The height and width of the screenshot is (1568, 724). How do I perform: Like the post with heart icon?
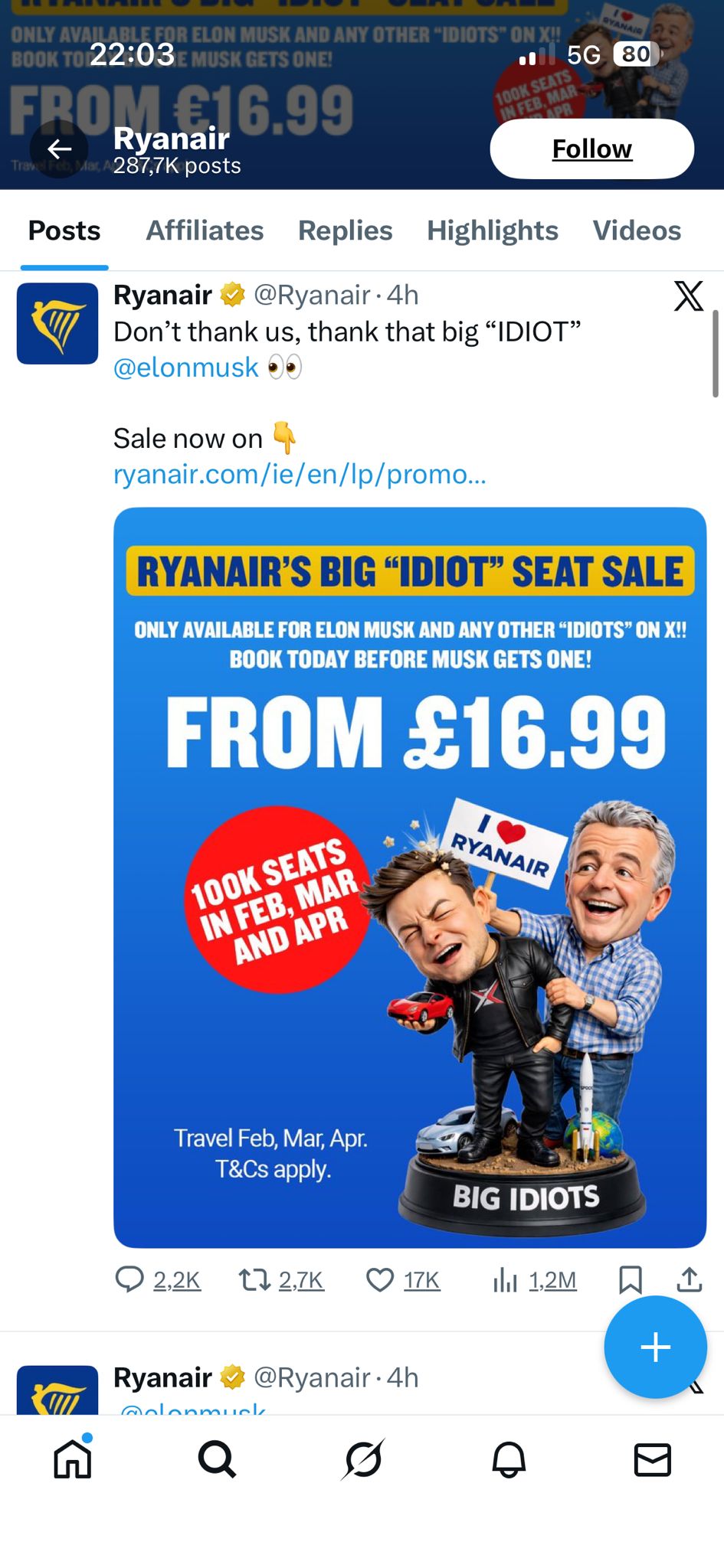[x=380, y=1279]
